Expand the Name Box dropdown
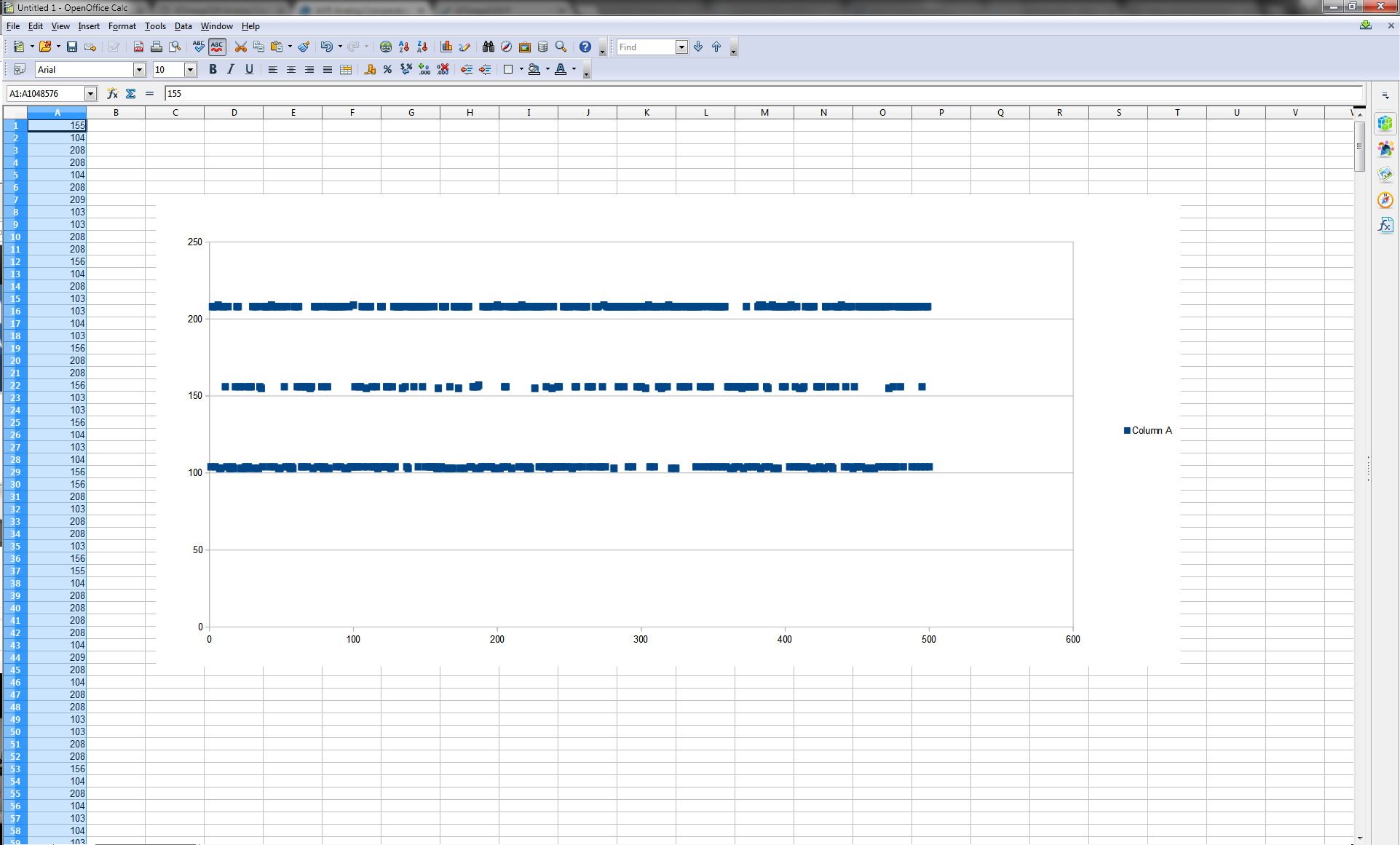 (x=90, y=93)
